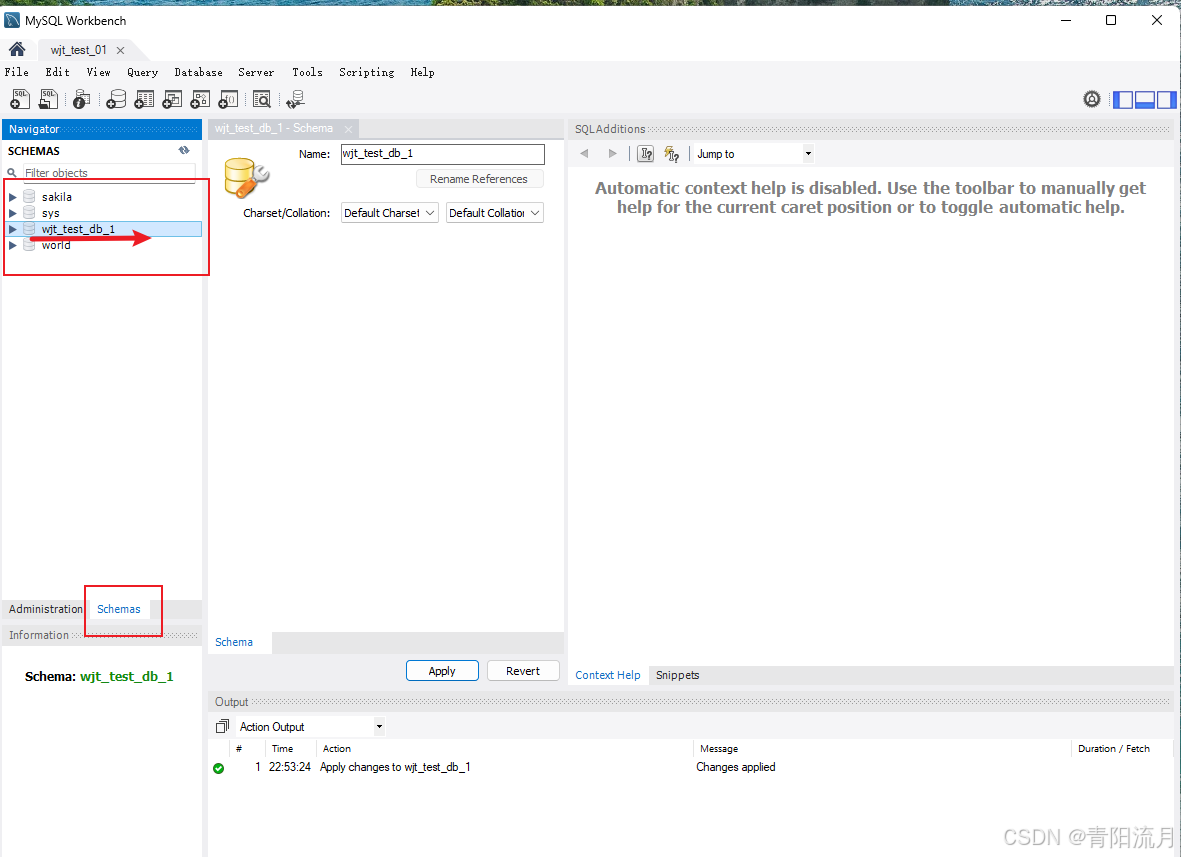Reconnect to DBMS toolbar icon

click(x=295, y=99)
